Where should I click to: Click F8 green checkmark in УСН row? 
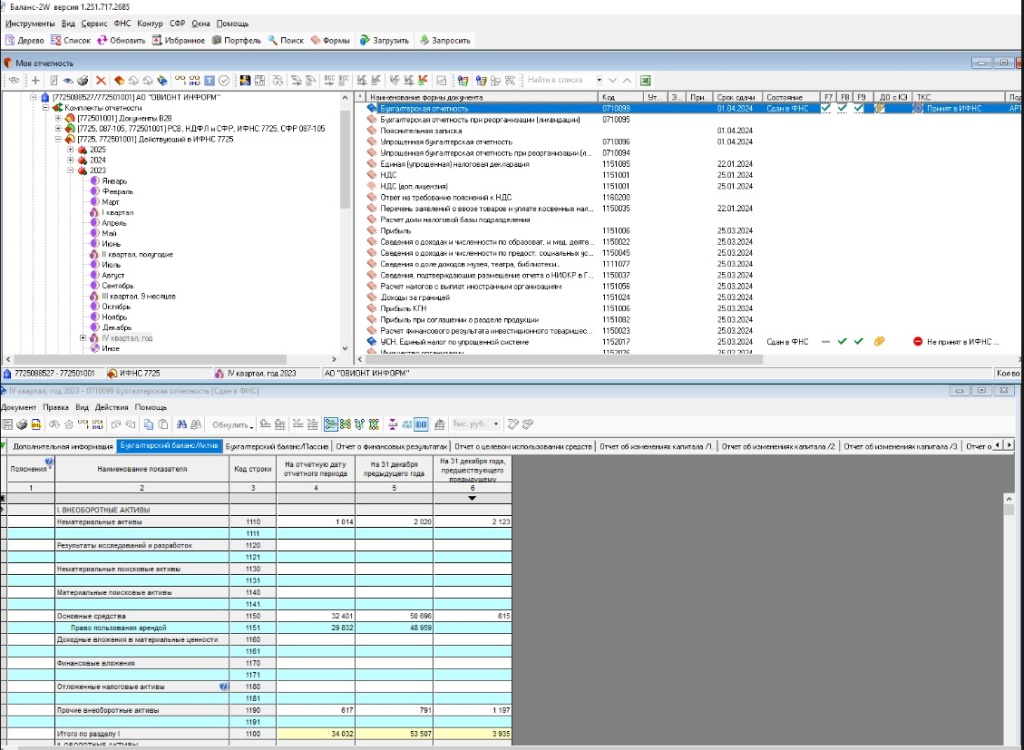[x=842, y=342]
